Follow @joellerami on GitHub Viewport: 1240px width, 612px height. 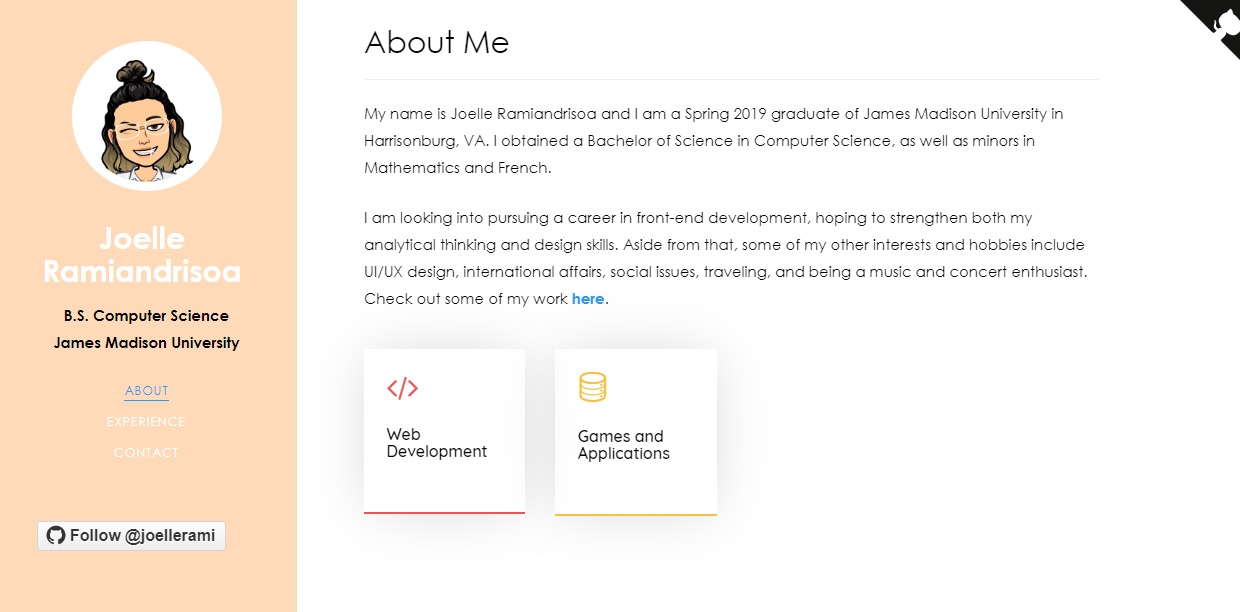[x=132, y=536]
